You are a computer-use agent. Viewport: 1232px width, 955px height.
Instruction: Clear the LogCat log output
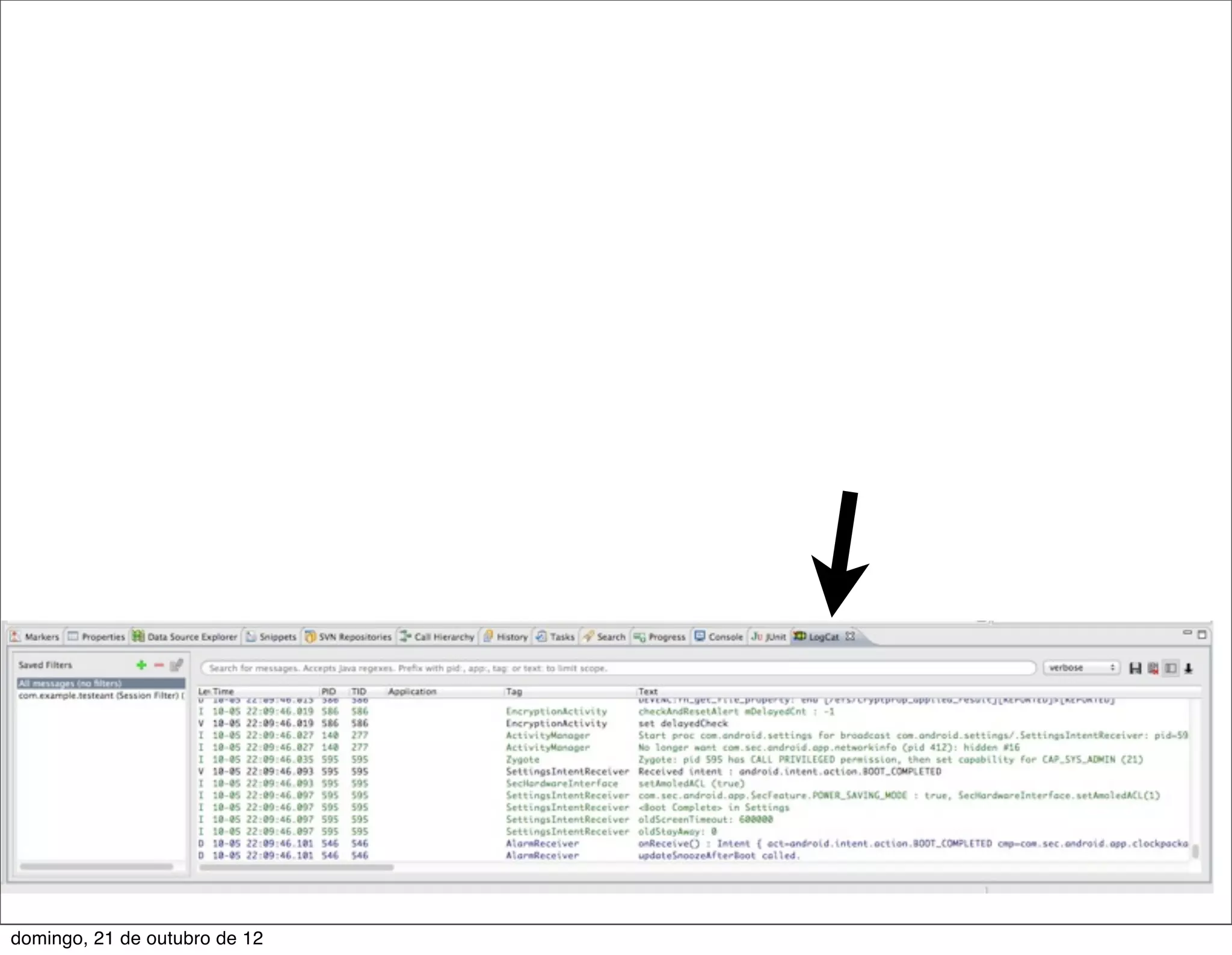click(1153, 668)
